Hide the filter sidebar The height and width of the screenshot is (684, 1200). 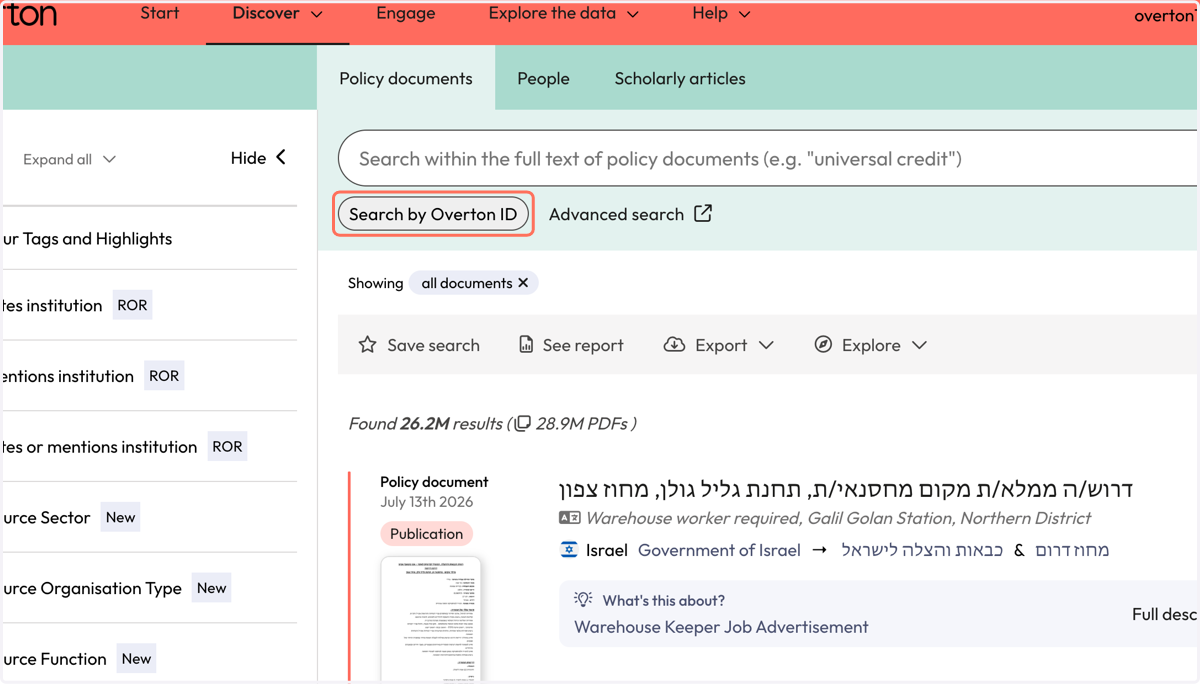pos(258,158)
